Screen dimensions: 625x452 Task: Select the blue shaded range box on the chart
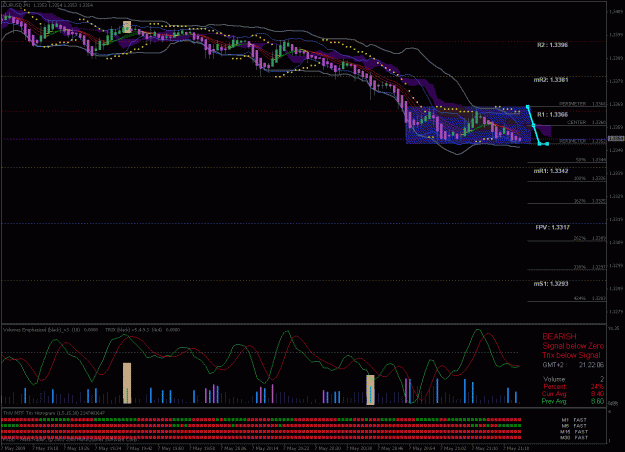pyautogui.click(x=468, y=125)
